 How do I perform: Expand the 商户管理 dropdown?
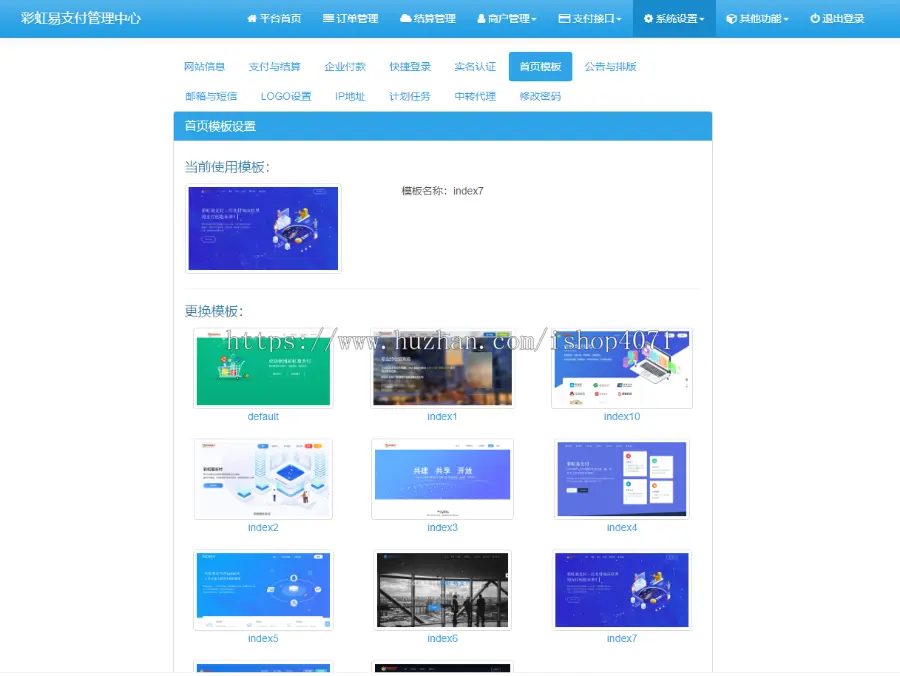click(507, 18)
